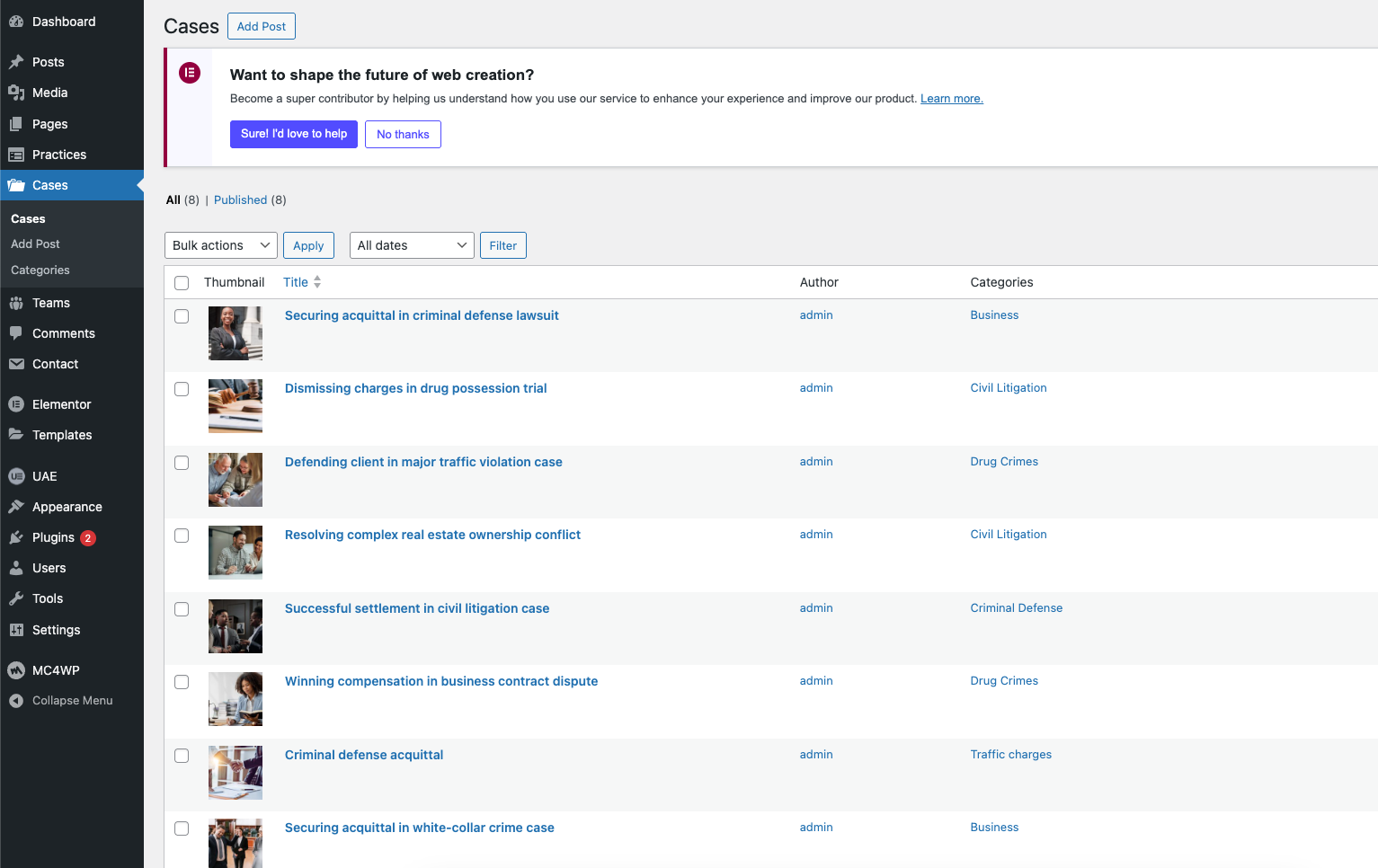The height and width of the screenshot is (868, 1378).
Task: Open the Learn more link in notice
Action: click(x=951, y=99)
